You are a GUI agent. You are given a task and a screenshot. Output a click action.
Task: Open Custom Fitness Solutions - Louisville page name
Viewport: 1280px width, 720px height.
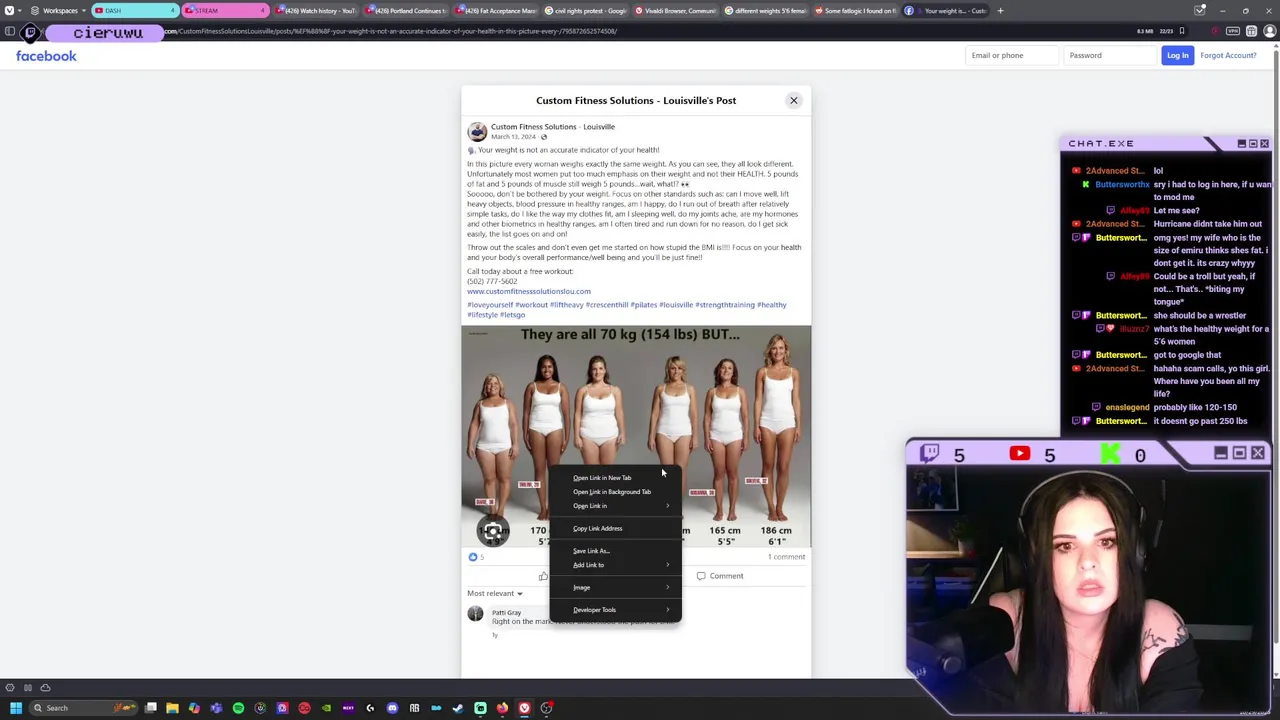click(553, 127)
